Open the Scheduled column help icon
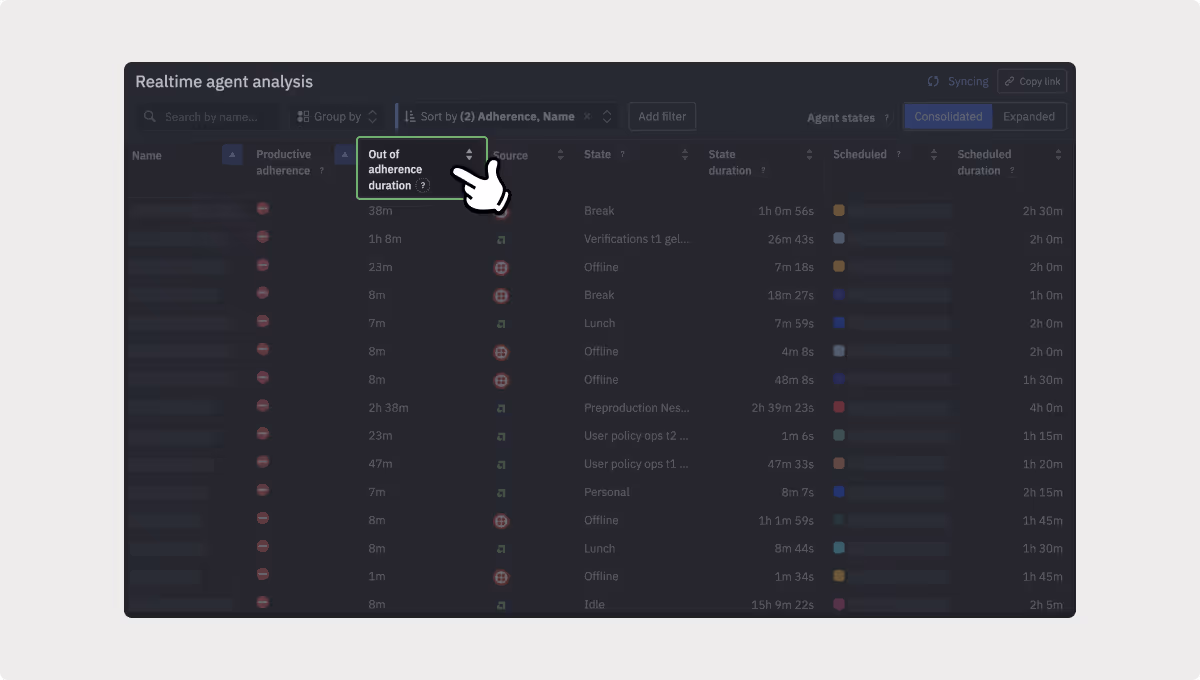 click(x=898, y=155)
